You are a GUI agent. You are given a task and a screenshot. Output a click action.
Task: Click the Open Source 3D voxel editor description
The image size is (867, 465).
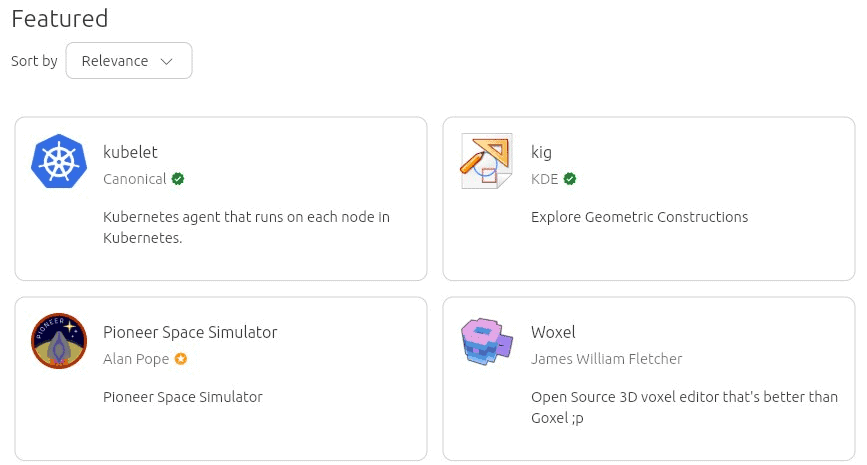point(685,407)
